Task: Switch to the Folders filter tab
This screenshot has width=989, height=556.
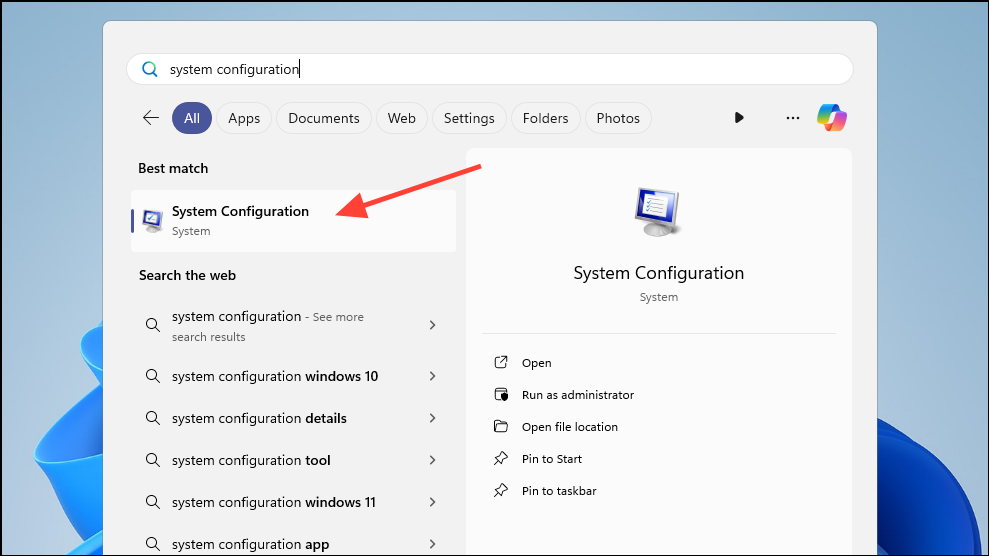Action: [546, 118]
